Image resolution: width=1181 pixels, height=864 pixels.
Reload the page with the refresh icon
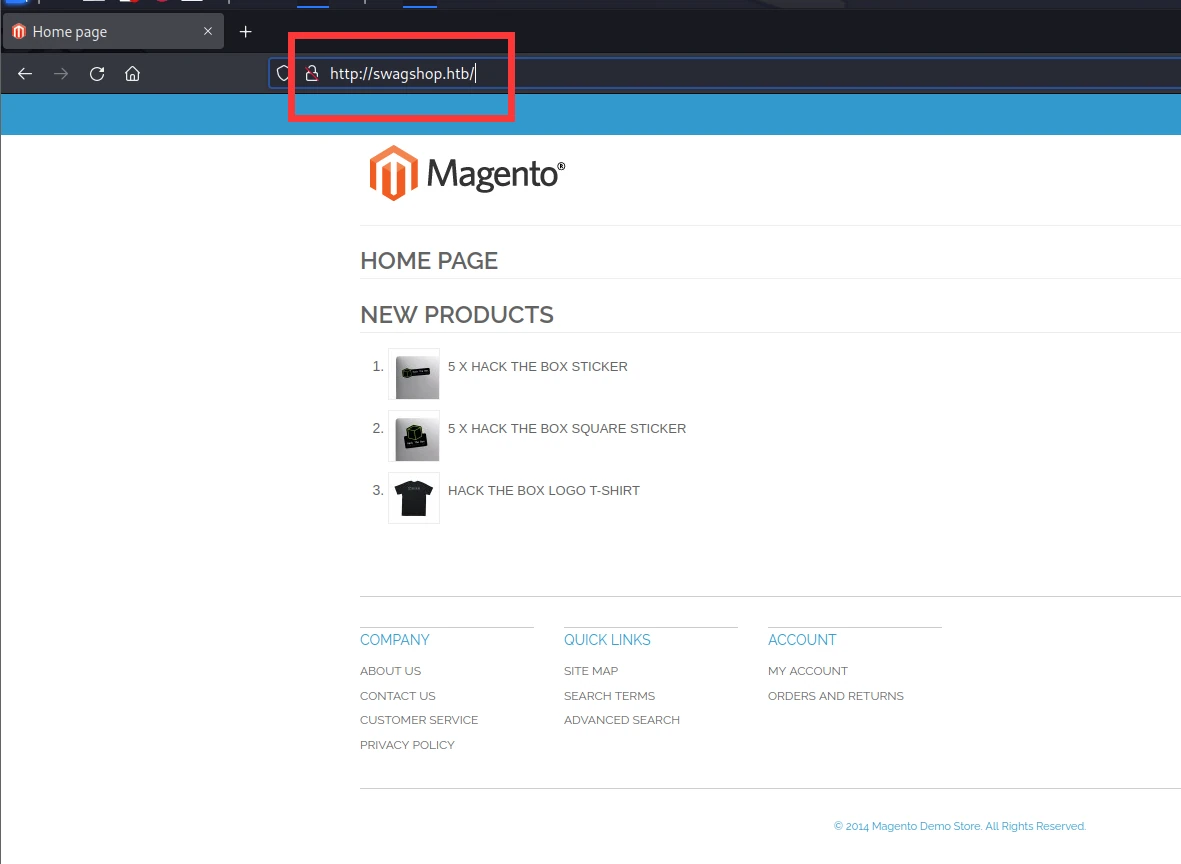pyautogui.click(x=96, y=74)
